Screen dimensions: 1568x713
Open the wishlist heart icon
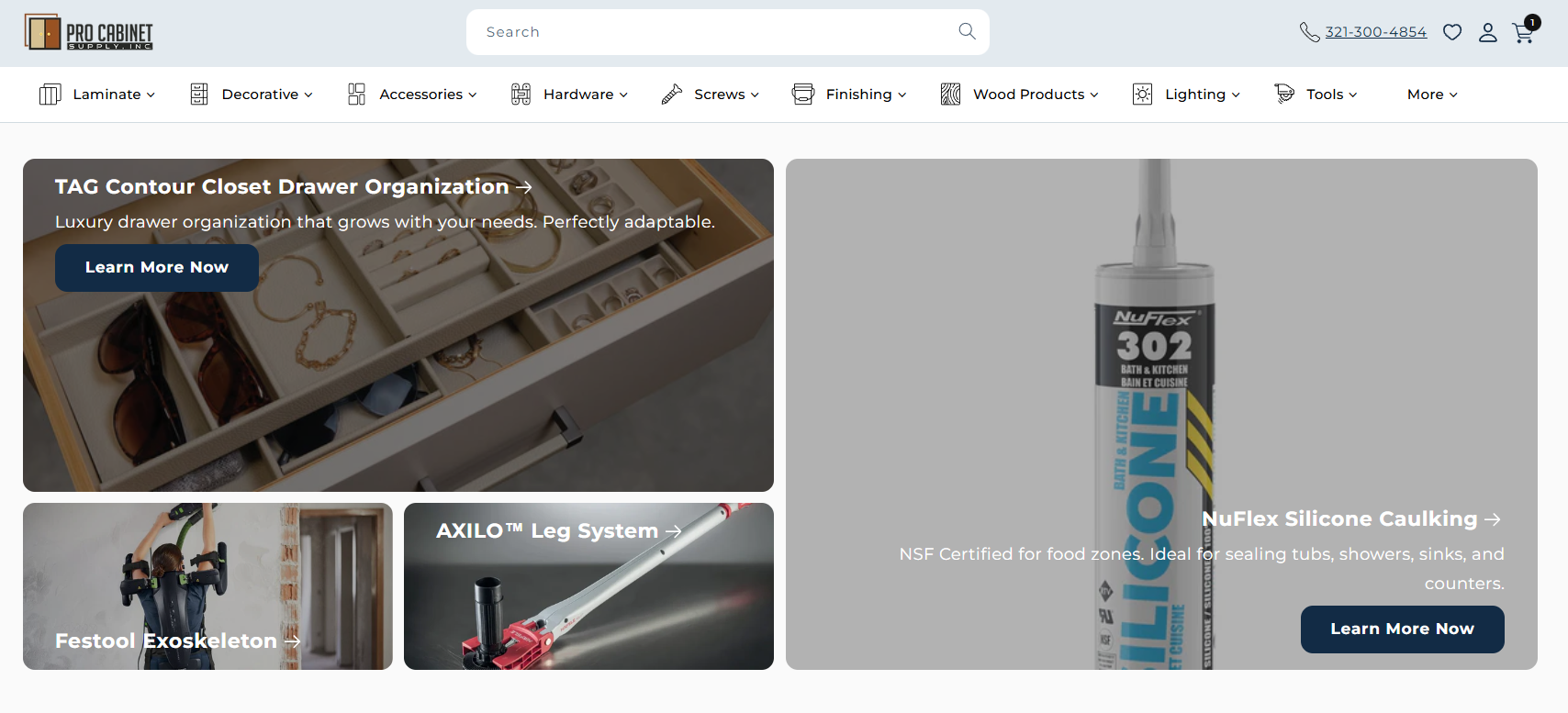pyautogui.click(x=1452, y=33)
